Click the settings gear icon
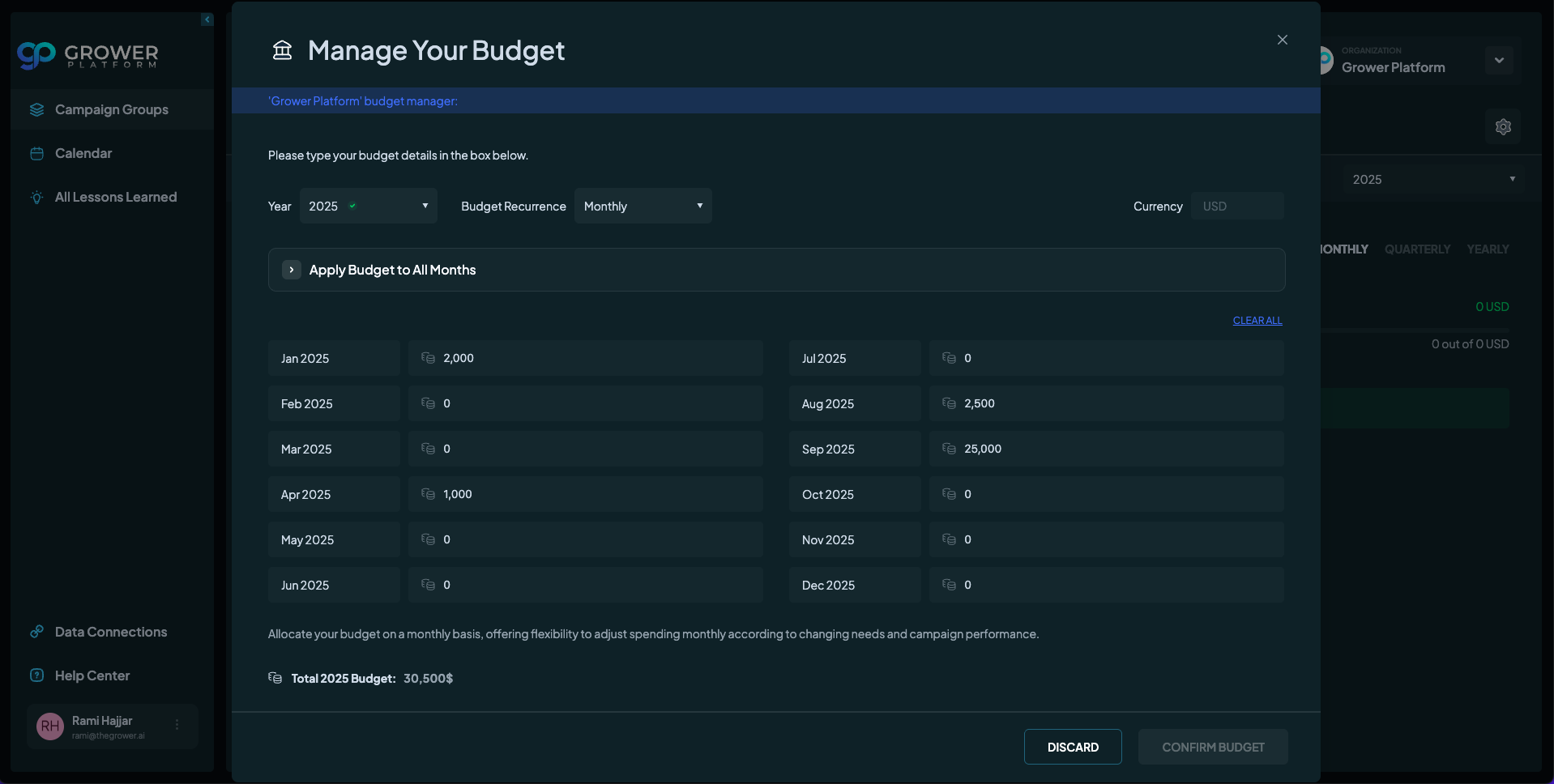 pyautogui.click(x=1503, y=127)
